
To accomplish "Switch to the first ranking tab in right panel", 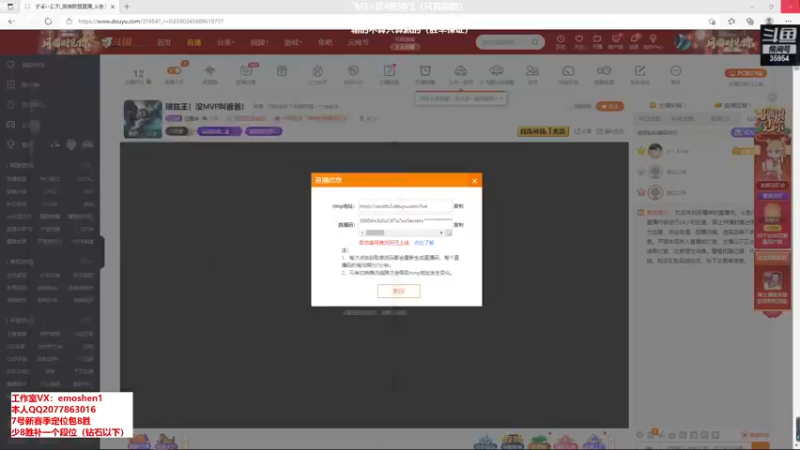I will [x=649, y=118].
